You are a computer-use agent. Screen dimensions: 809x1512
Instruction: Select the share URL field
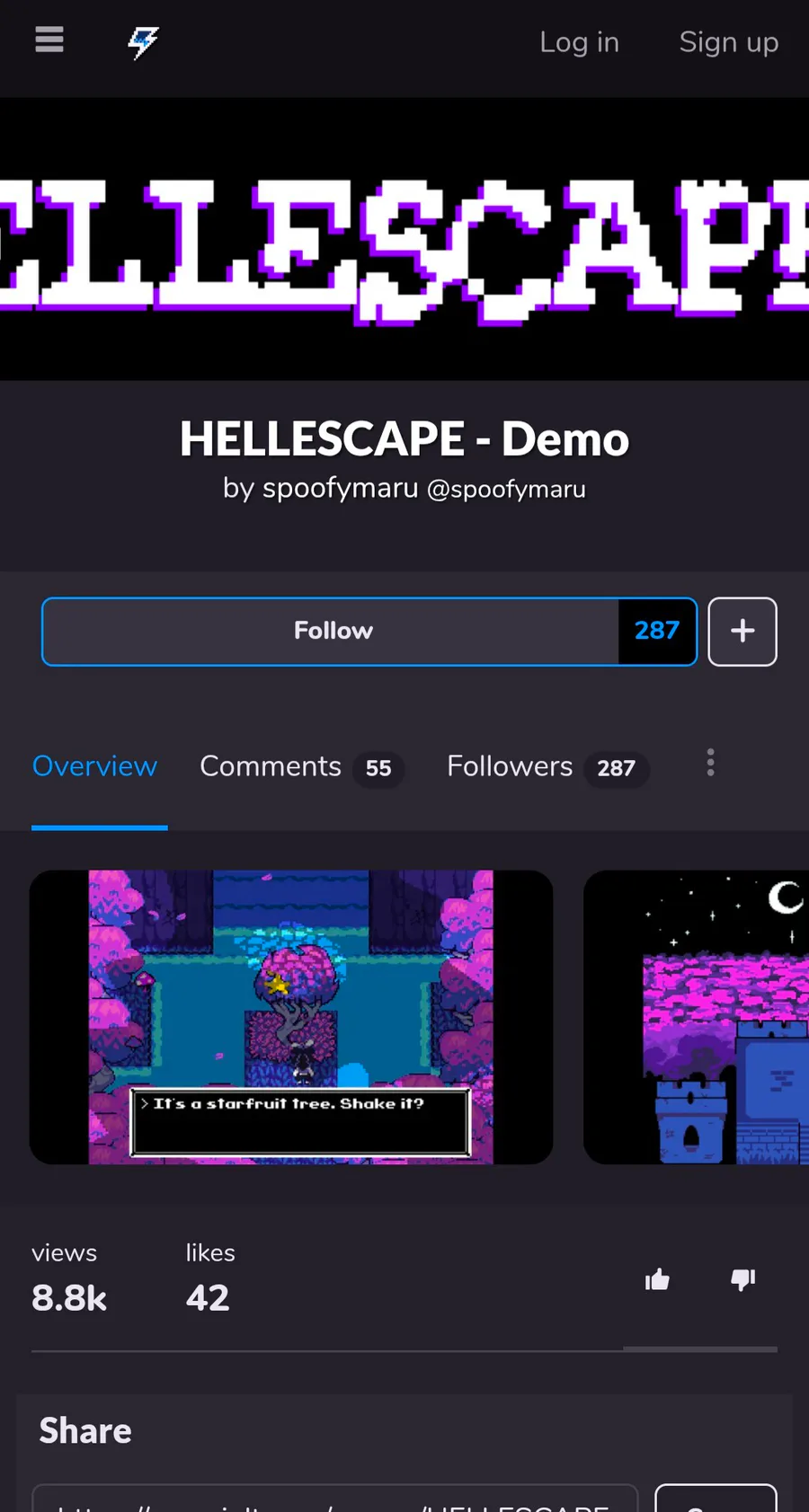335,1499
